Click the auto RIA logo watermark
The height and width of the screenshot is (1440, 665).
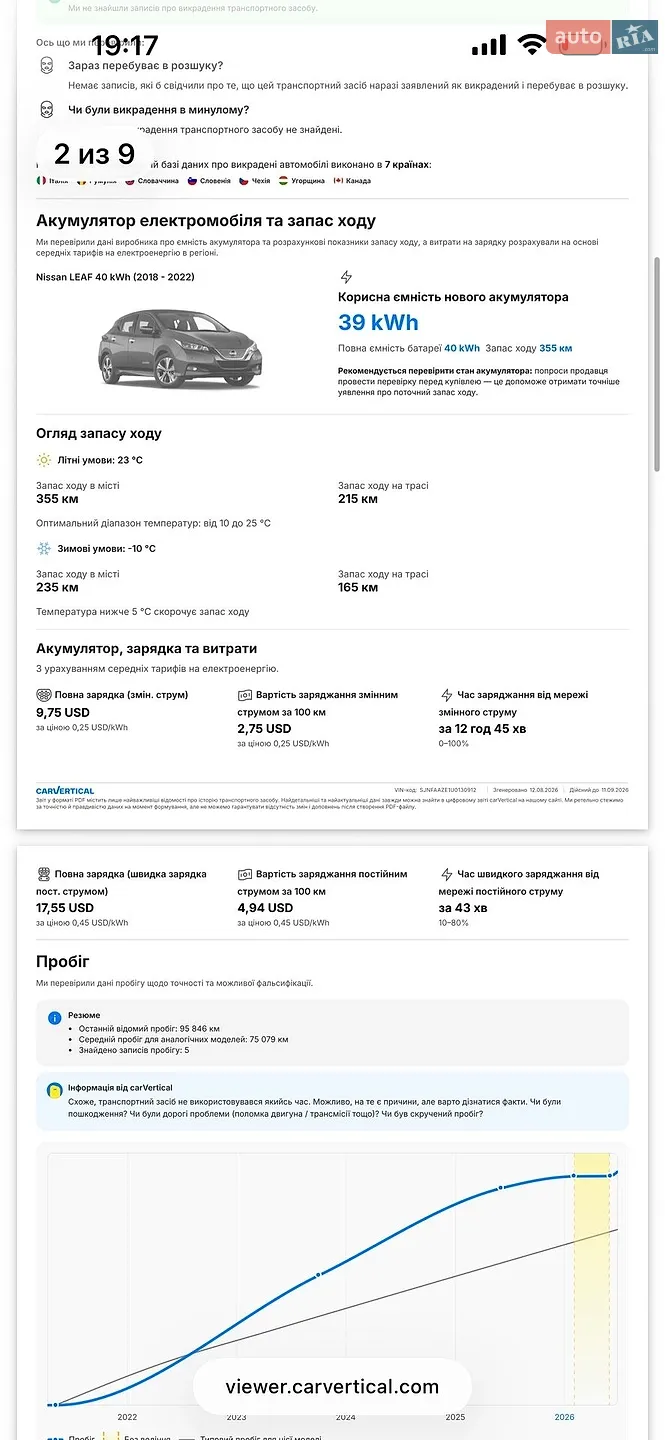[x=602, y=38]
